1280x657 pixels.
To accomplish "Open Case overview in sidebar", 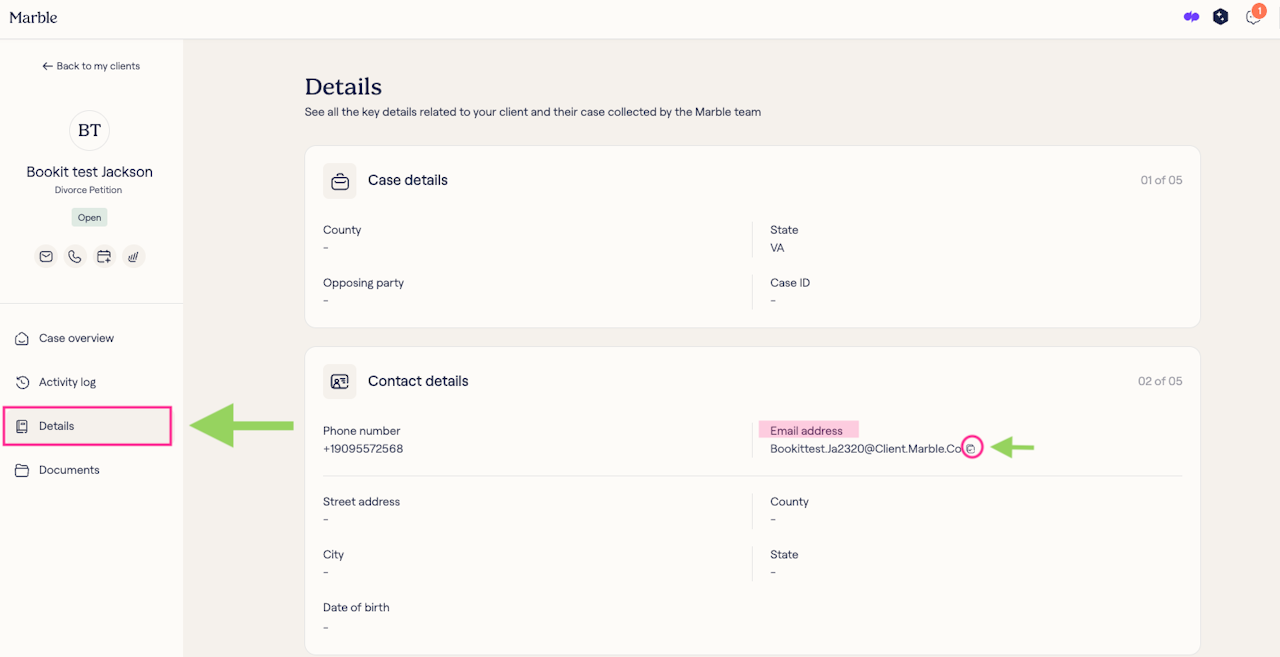I will [x=76, y=338].
